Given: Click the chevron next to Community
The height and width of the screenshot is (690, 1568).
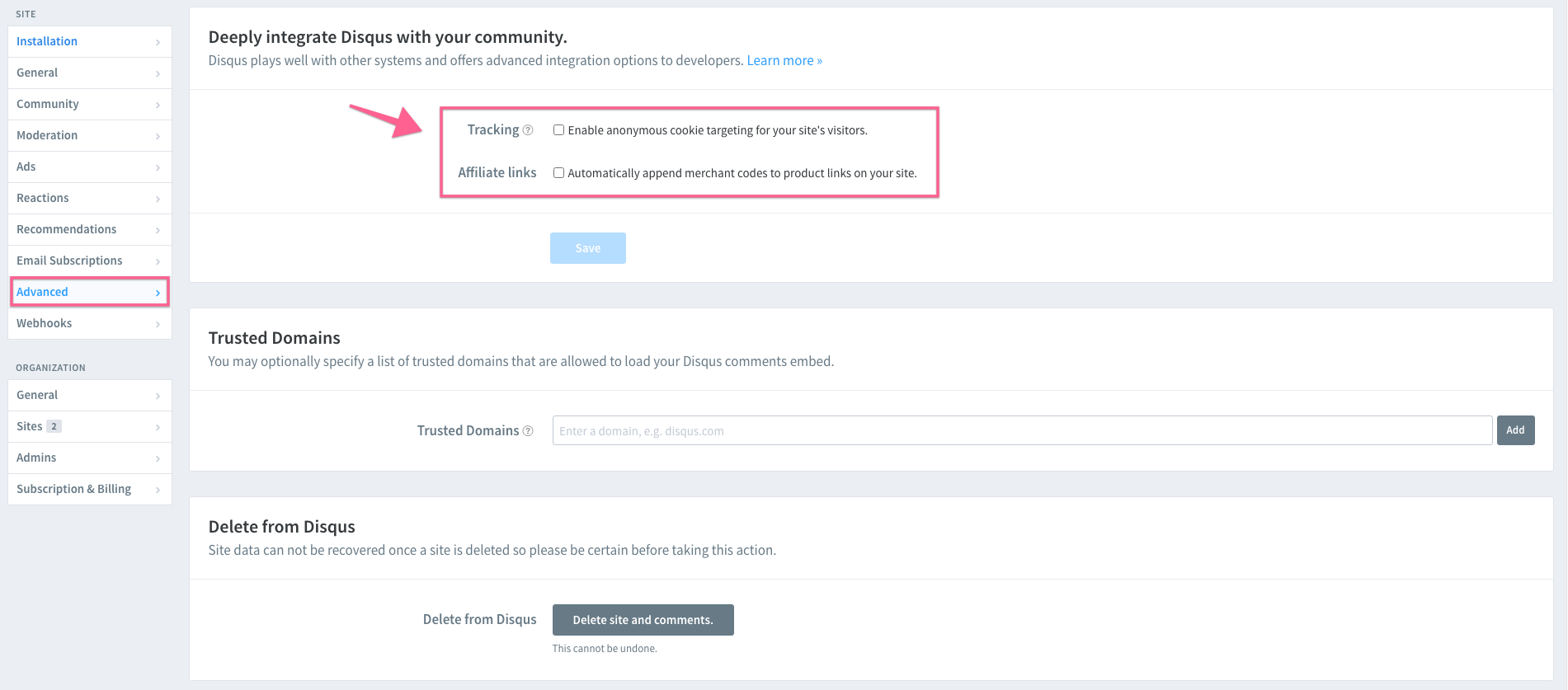Looking at the screenshot, I should click(158, 105).
